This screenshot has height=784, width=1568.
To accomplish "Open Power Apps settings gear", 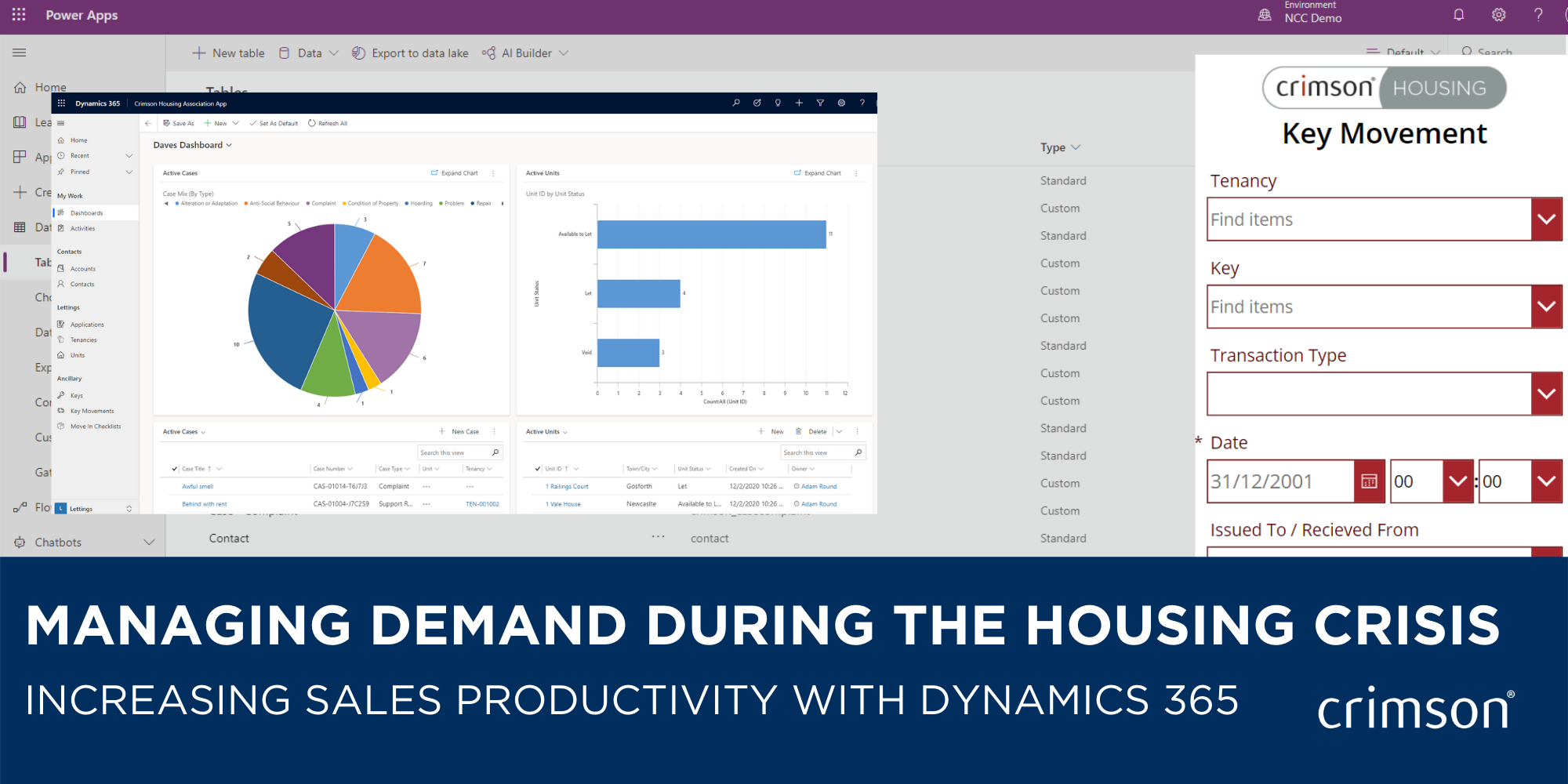I will point(1498,15).
